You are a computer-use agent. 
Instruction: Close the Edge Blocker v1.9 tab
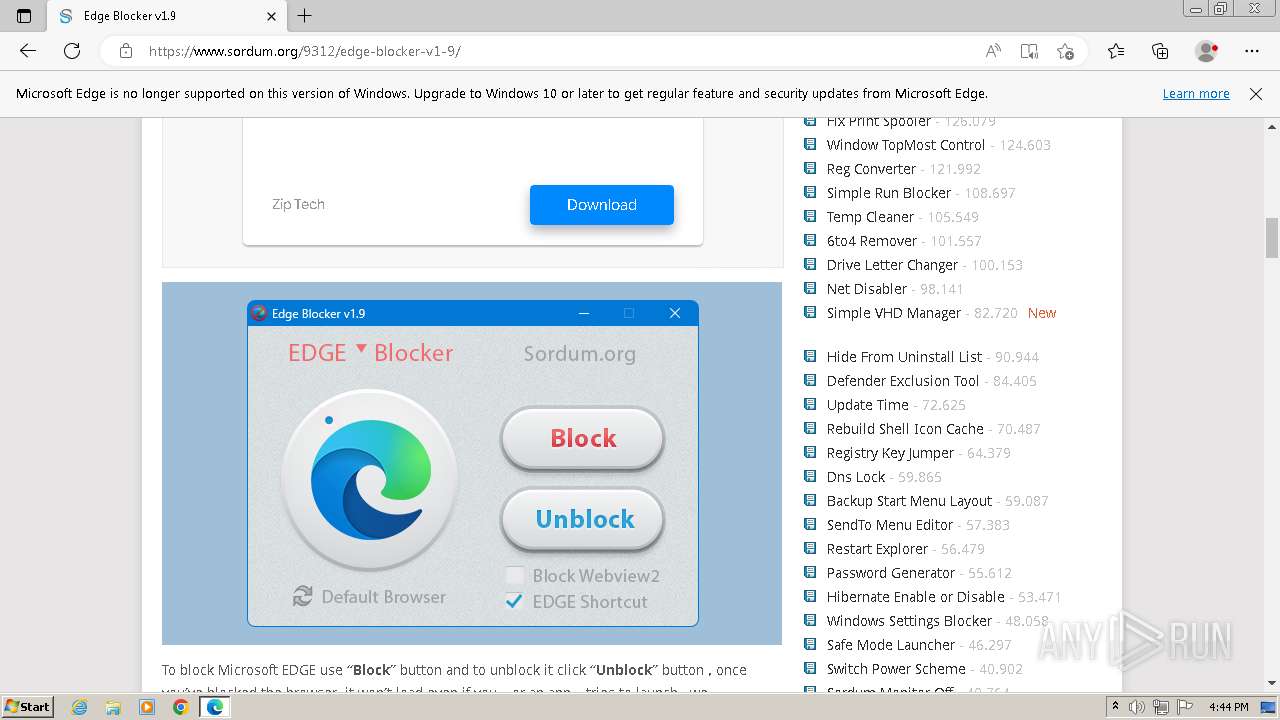pos(271,16)
